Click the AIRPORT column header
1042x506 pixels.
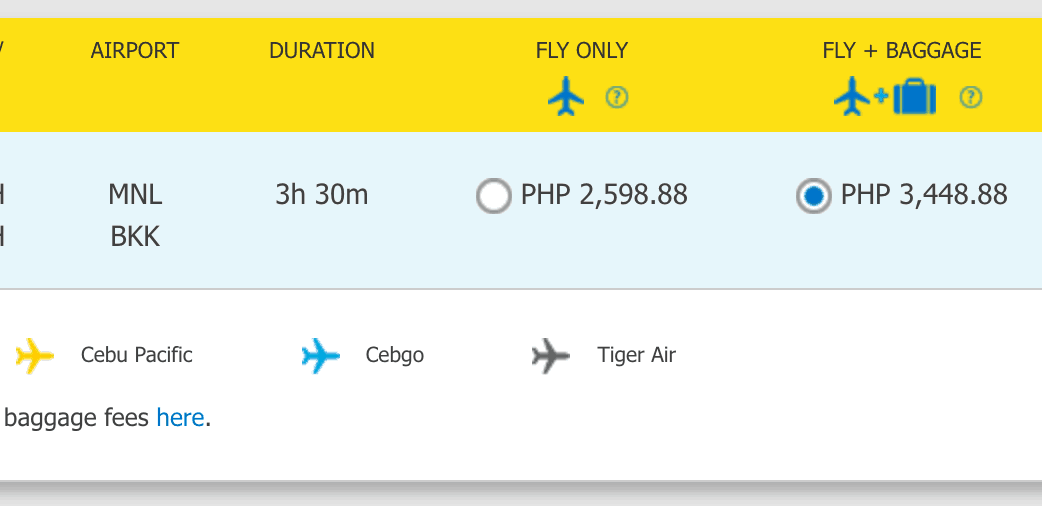[135, 50]
